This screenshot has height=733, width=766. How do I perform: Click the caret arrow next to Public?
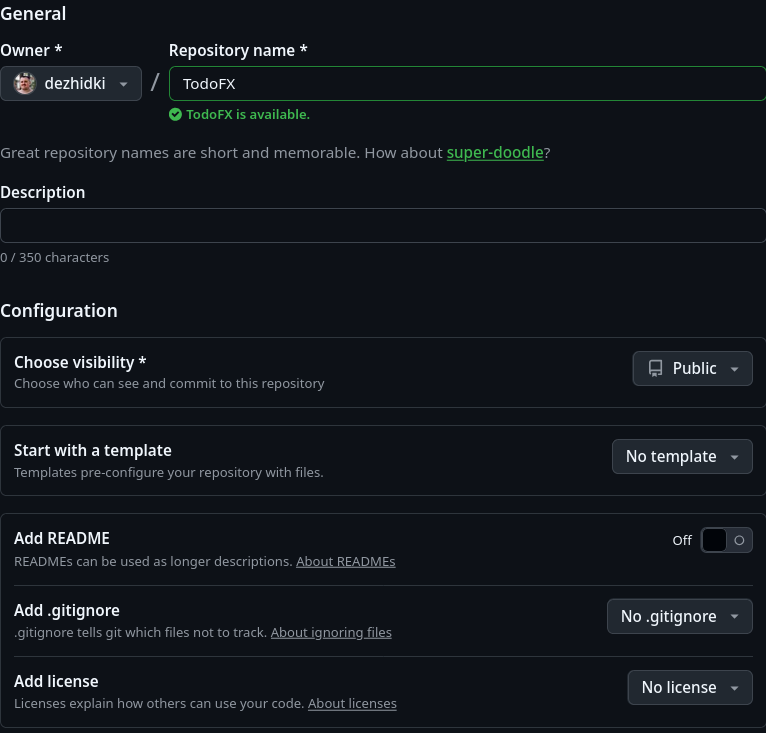click(x=735, y=369)
